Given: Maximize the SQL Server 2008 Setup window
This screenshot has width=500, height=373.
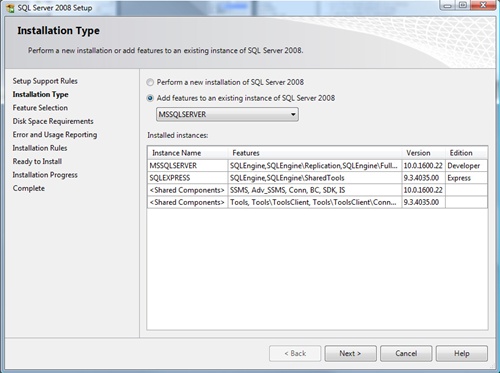Looking at the screenshot, I should point(463,5).
